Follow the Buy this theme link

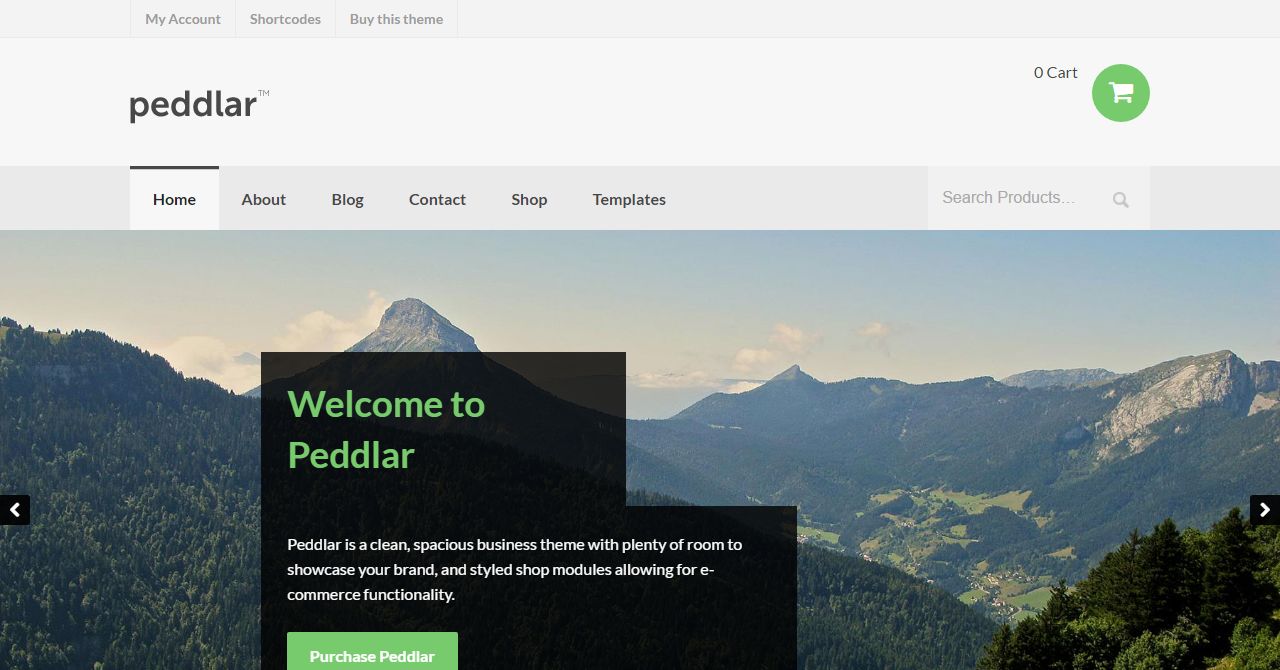(x=396, y=19)
